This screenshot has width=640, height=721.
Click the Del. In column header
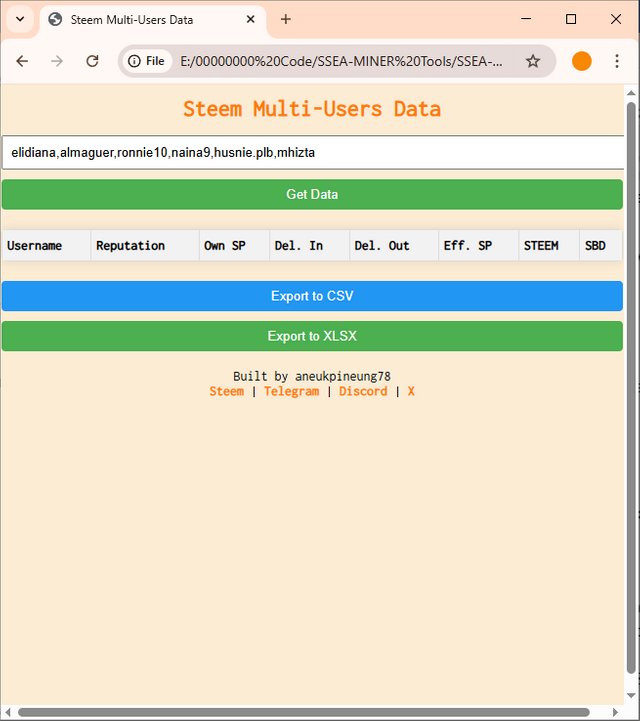point(310,246)
